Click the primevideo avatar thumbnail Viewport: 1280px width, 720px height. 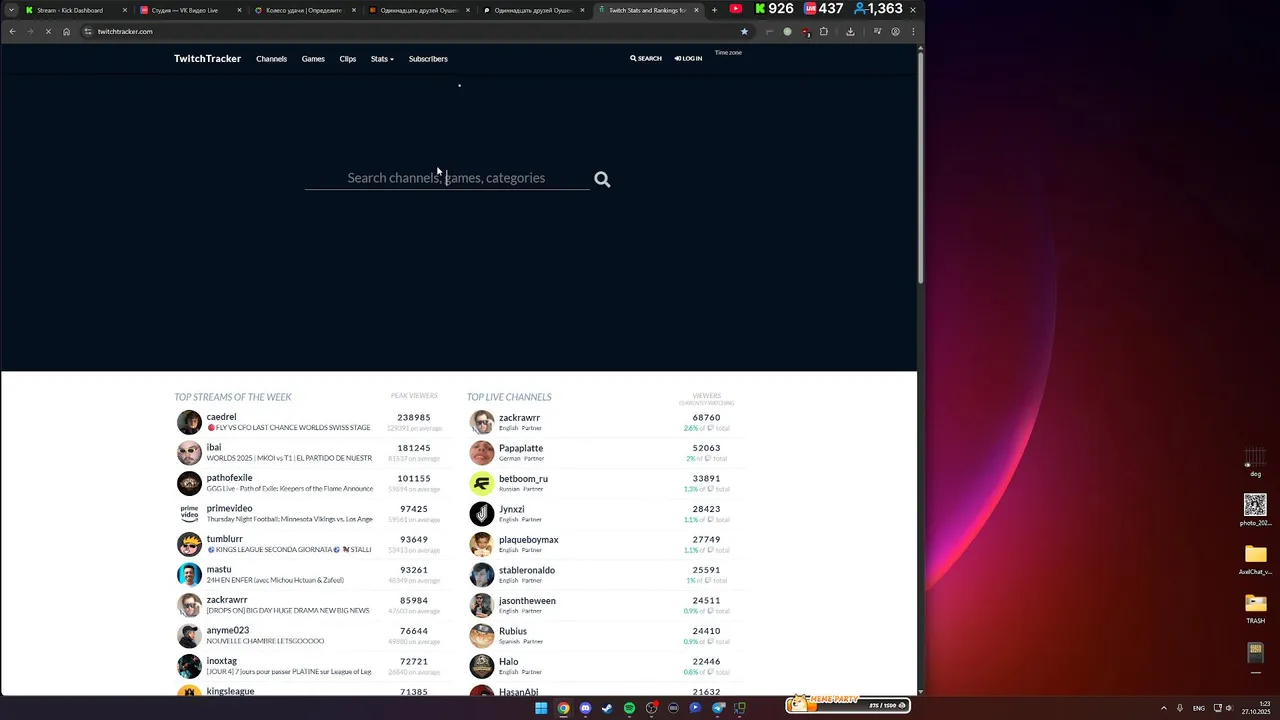coord(189,513)
